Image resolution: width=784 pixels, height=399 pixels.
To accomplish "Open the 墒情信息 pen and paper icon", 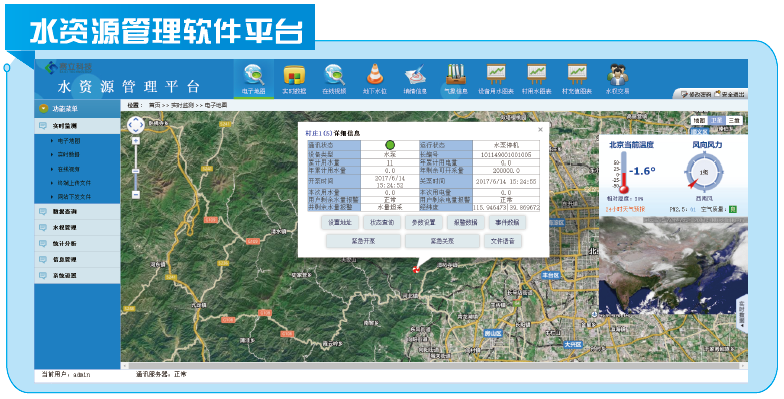I will pos(415,75).
